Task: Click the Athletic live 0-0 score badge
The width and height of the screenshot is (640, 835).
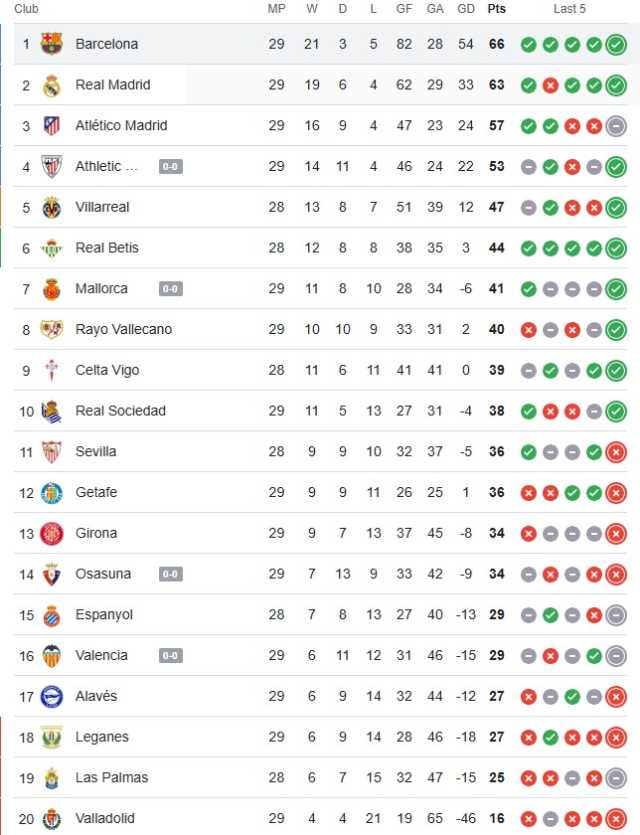Action: [x=170, y=167]
